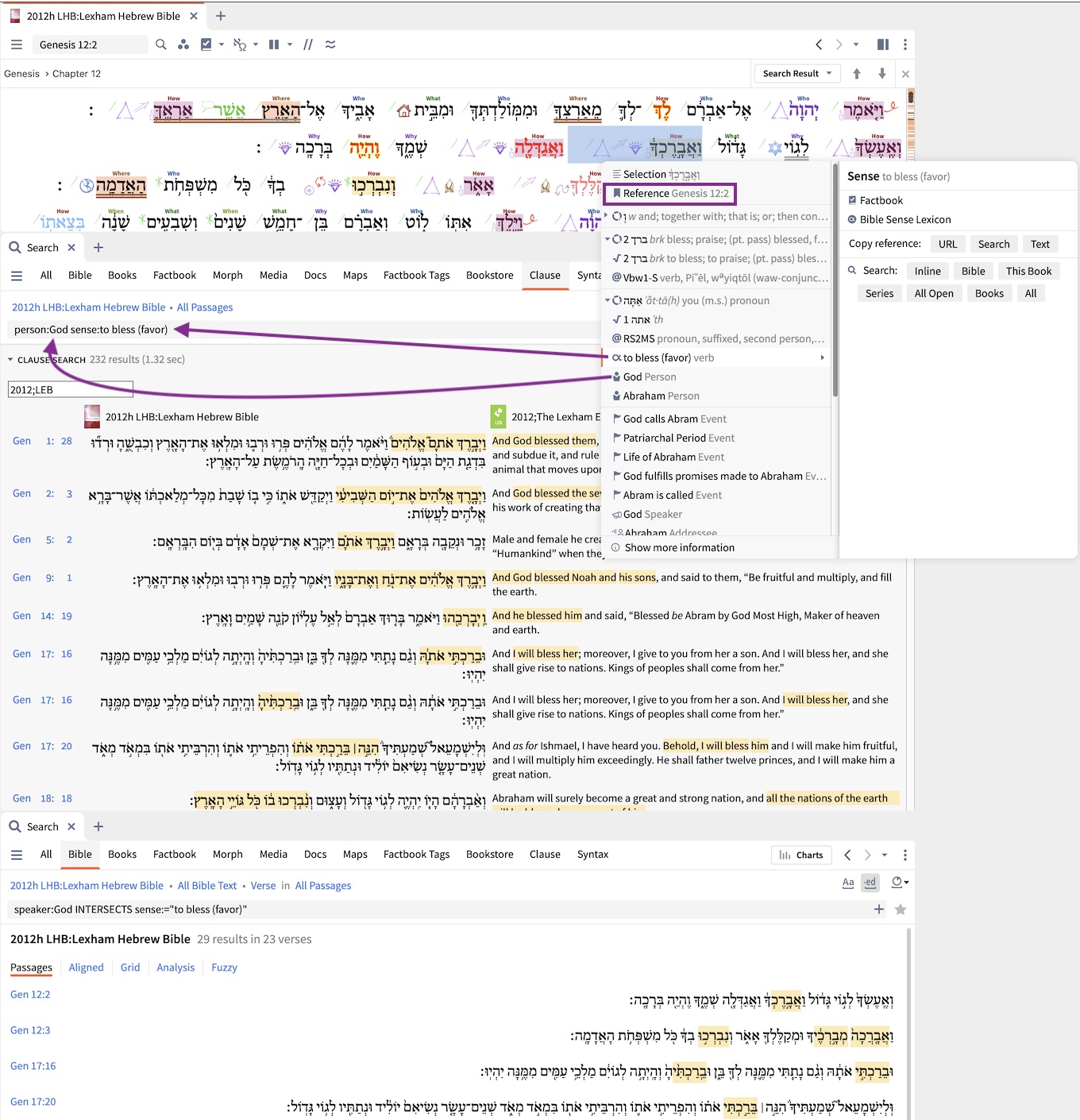This screenshot has height=1120, width=1080.
Task: Switch to the Syntax tab in the lower search panel
Action: click(x=592, y=855)
